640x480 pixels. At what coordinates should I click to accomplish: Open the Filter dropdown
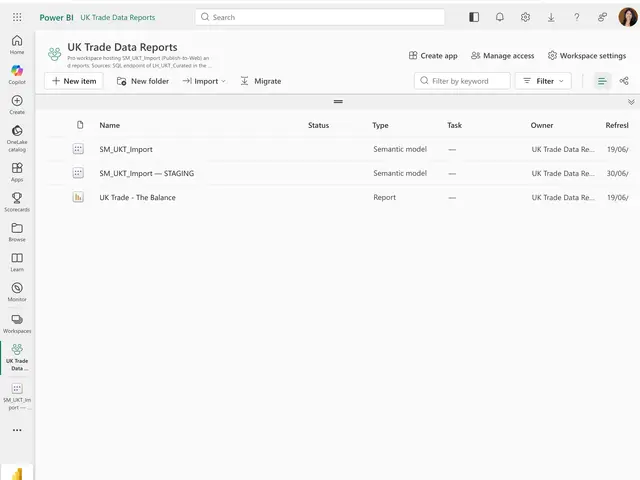tap(543, 81)
